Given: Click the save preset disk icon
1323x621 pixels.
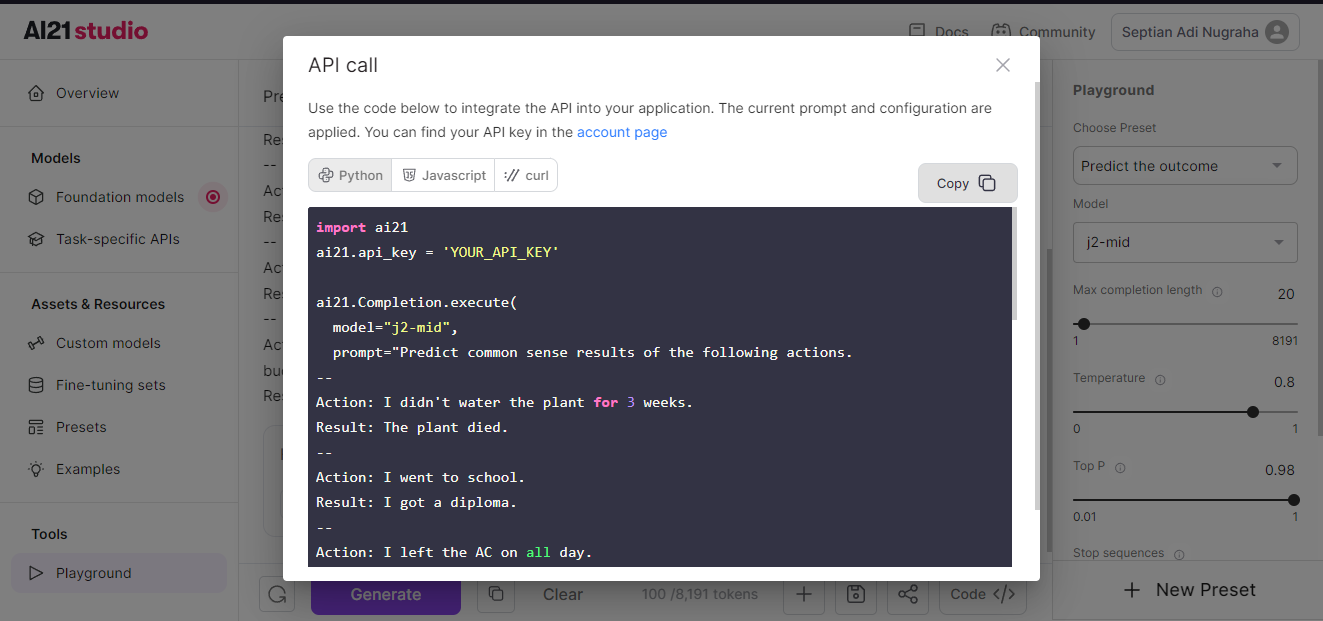Looking at the screenshot, I should coord(855,594).
